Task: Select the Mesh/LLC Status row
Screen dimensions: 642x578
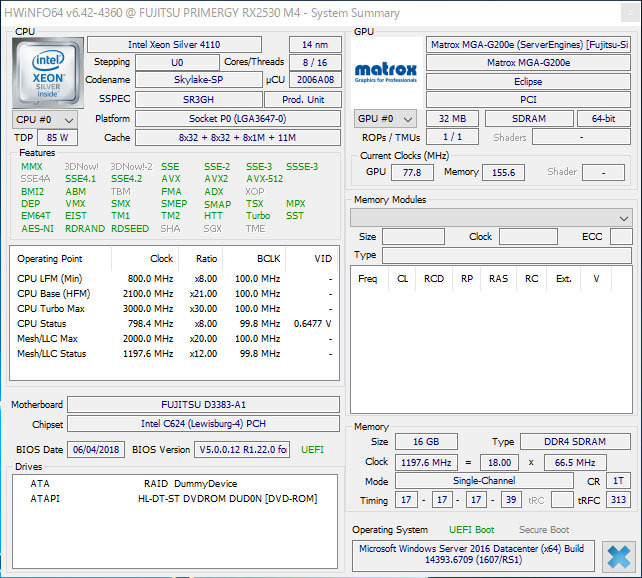Action: (x=174, y=354)
